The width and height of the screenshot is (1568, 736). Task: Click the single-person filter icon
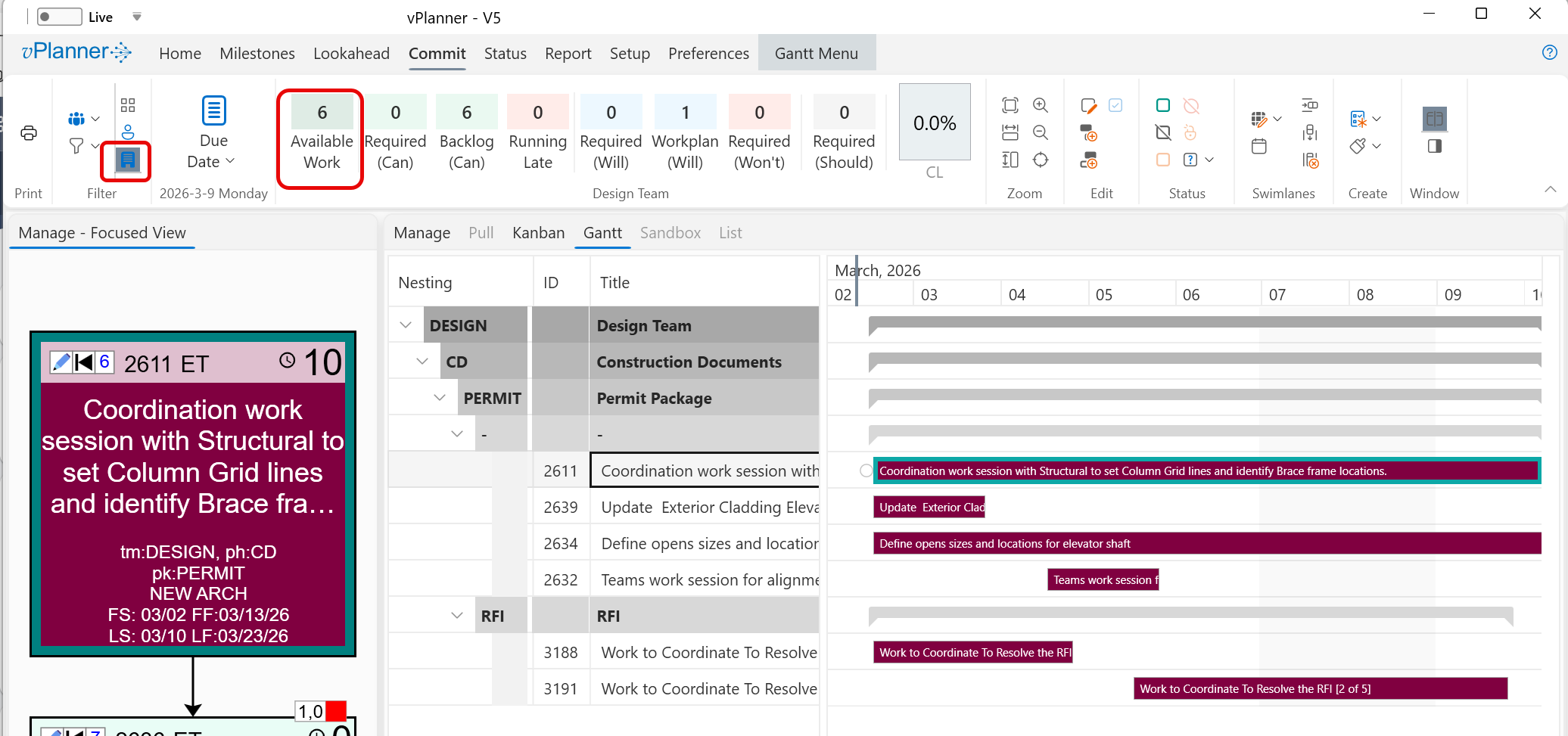pos(128,132)
